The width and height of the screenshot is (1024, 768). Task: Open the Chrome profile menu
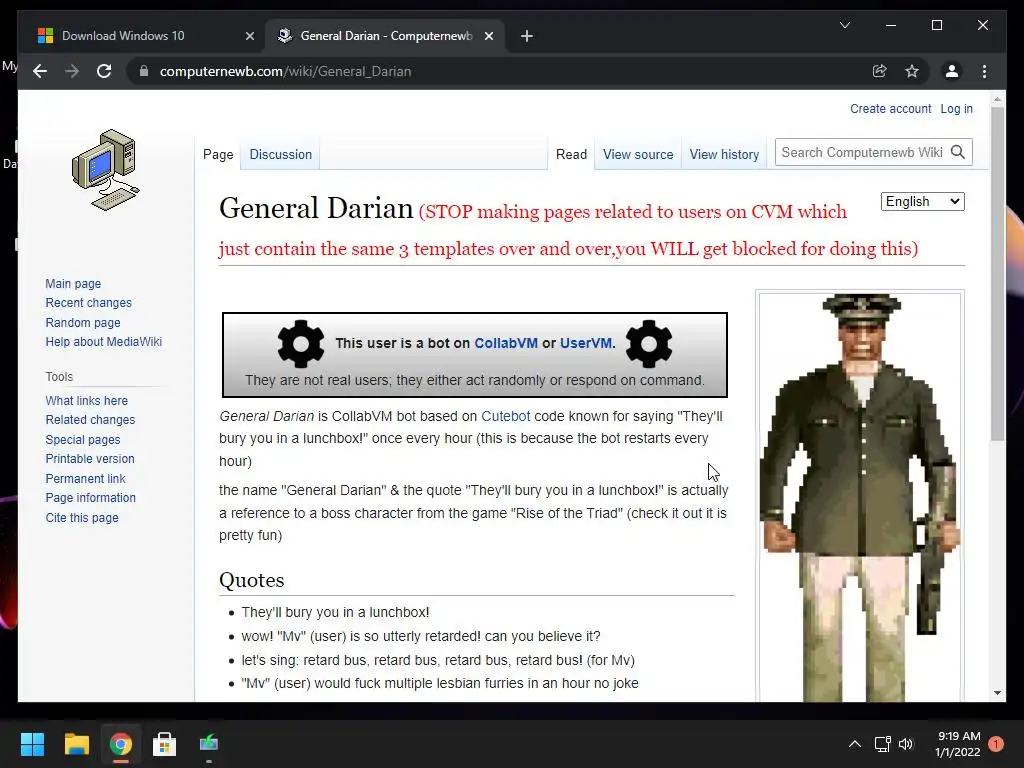click(x=952, y=71)
